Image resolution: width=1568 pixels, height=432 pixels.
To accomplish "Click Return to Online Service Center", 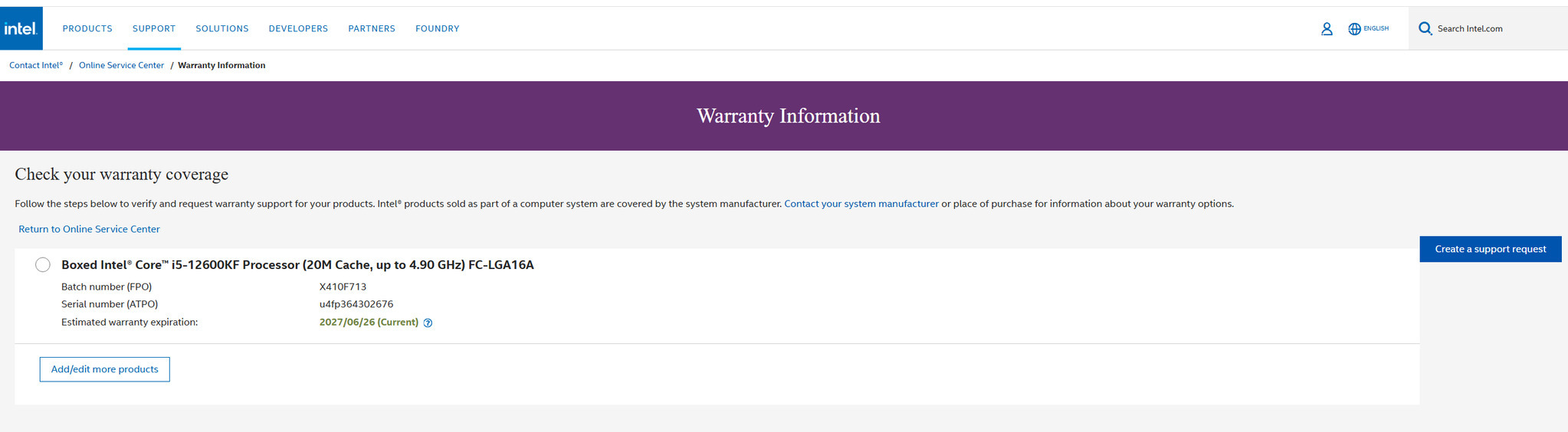I will pyautogui.click(x=89, y=229).
